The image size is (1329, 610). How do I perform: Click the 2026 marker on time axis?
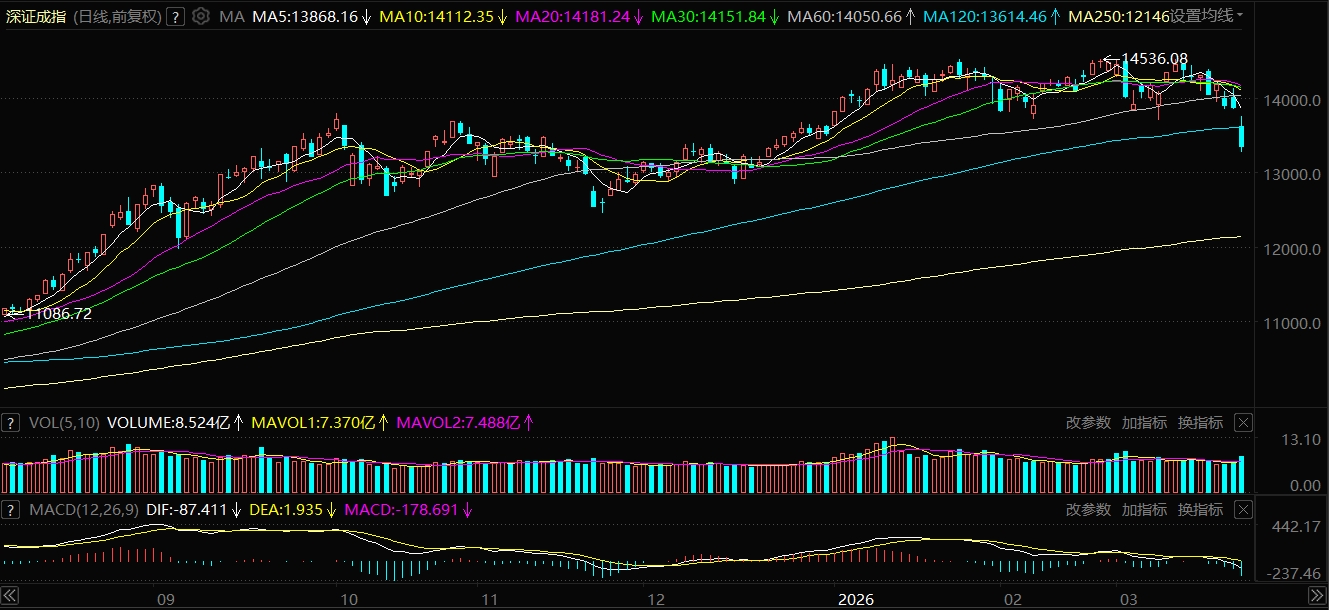pos(856,599)
